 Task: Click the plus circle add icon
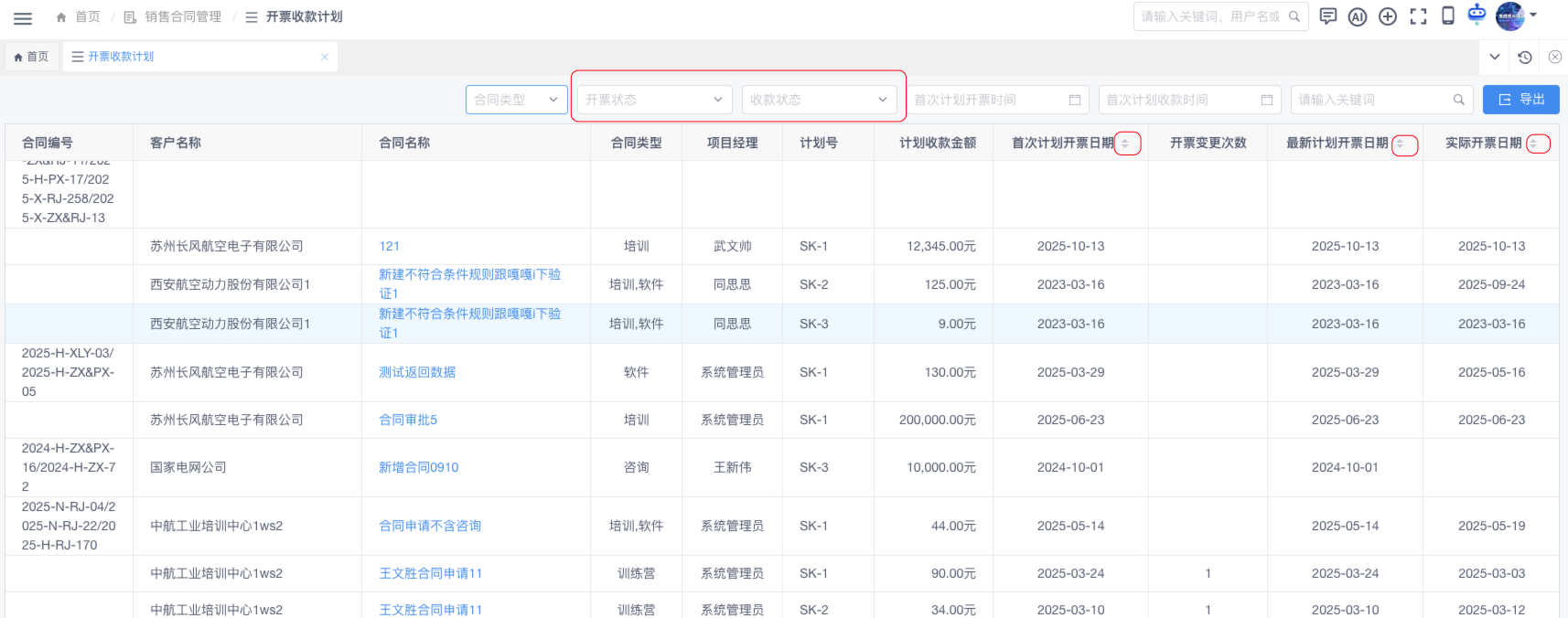1388,16
